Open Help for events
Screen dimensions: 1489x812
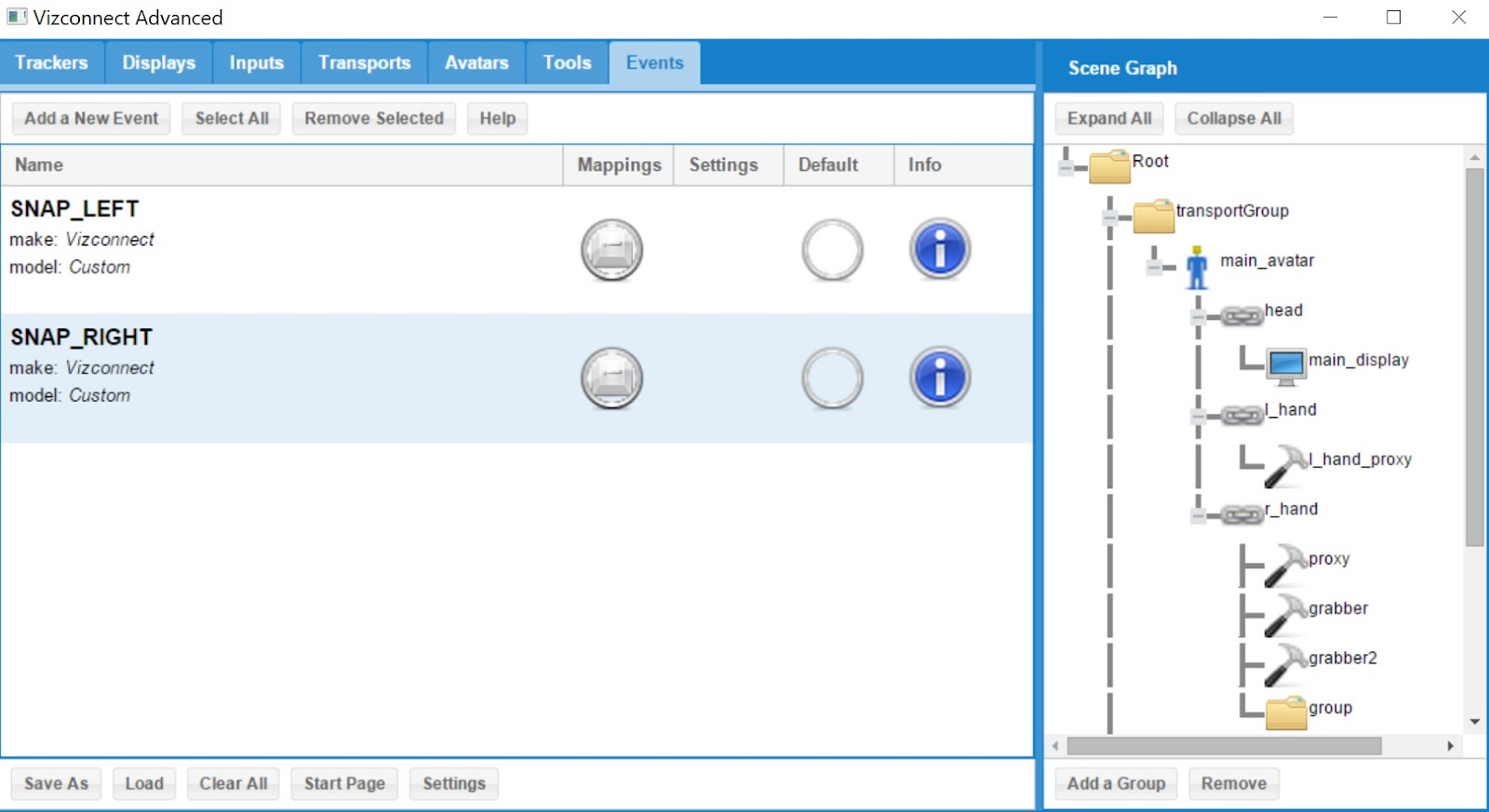pyautogui.click(x=498, y=118)
